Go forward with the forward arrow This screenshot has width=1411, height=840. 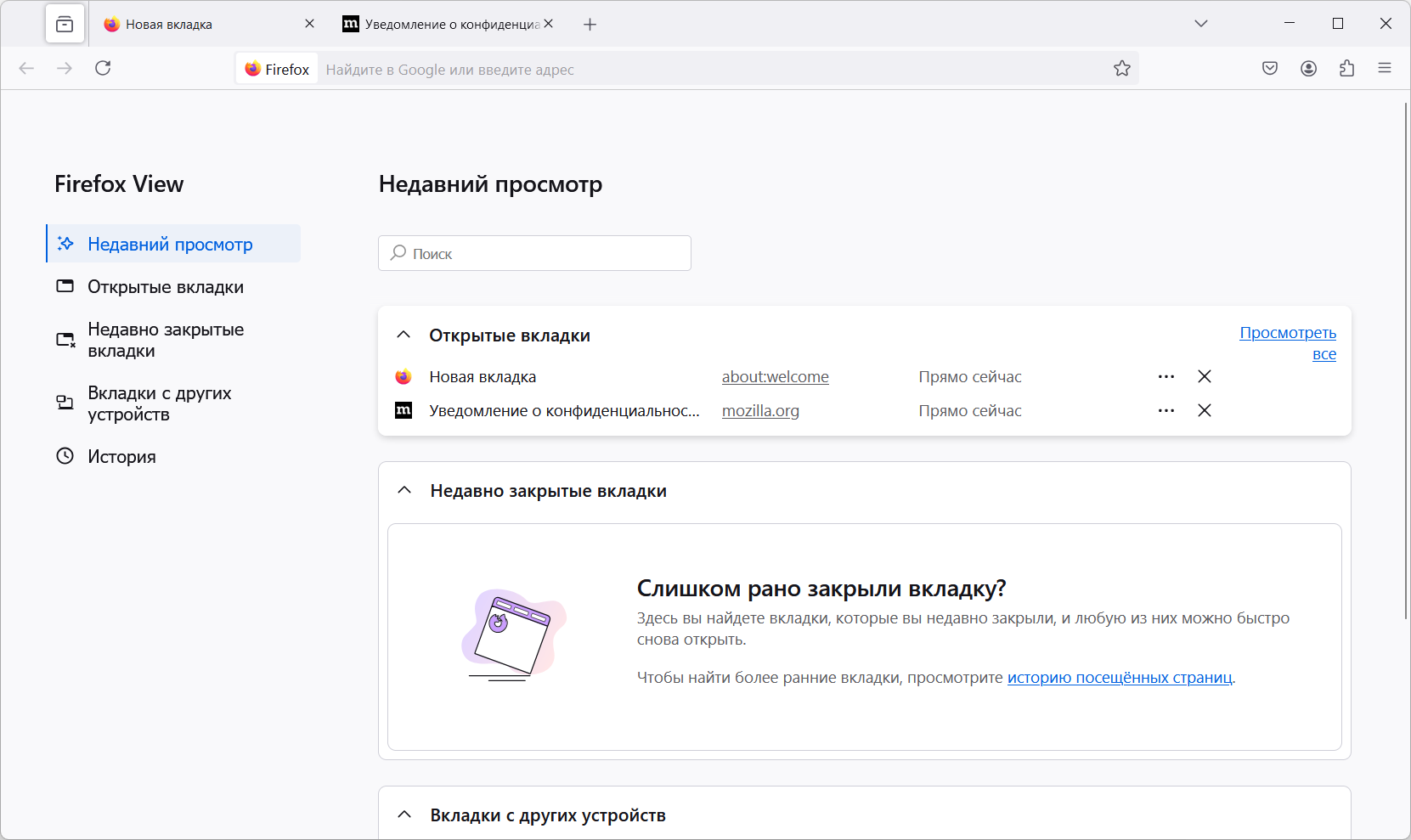(65, 68)
